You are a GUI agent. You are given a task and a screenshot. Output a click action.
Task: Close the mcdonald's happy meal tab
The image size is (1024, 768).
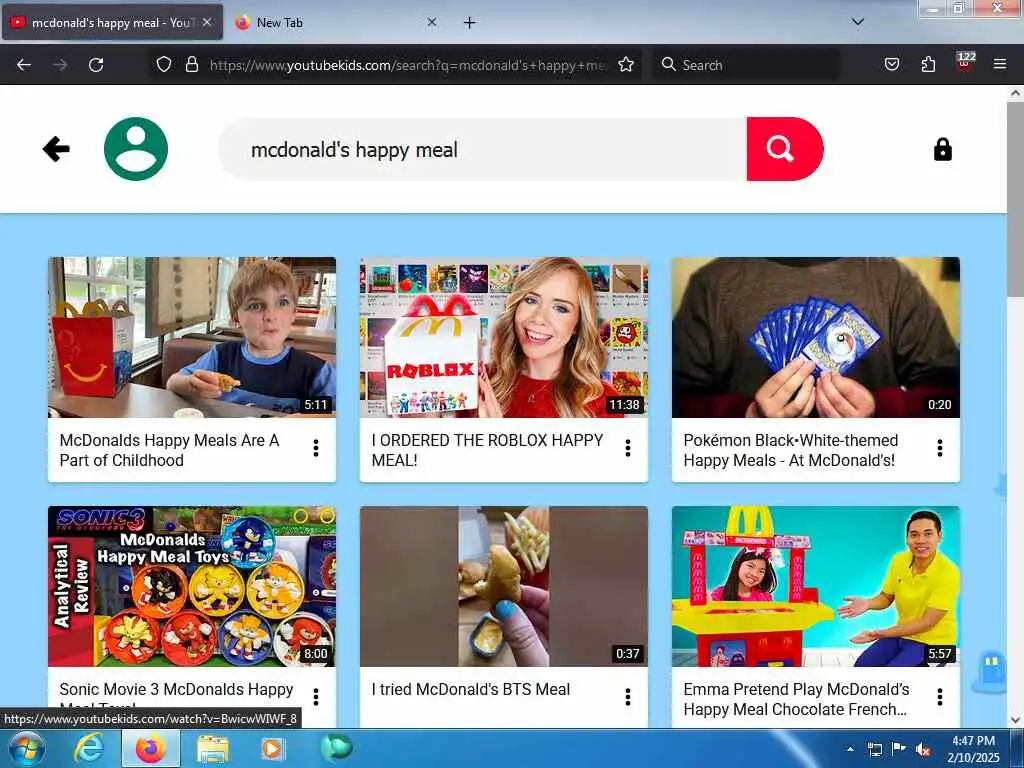pyautogui.click(x=206, y=22)
